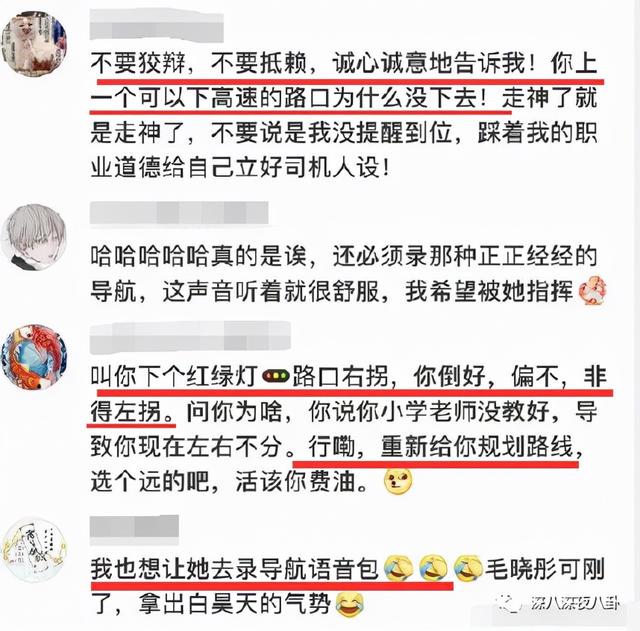This screenshot has height=631, width=640.
Task: Click the second crying-laughing emoji in last comment
Action: pos(433,569)
